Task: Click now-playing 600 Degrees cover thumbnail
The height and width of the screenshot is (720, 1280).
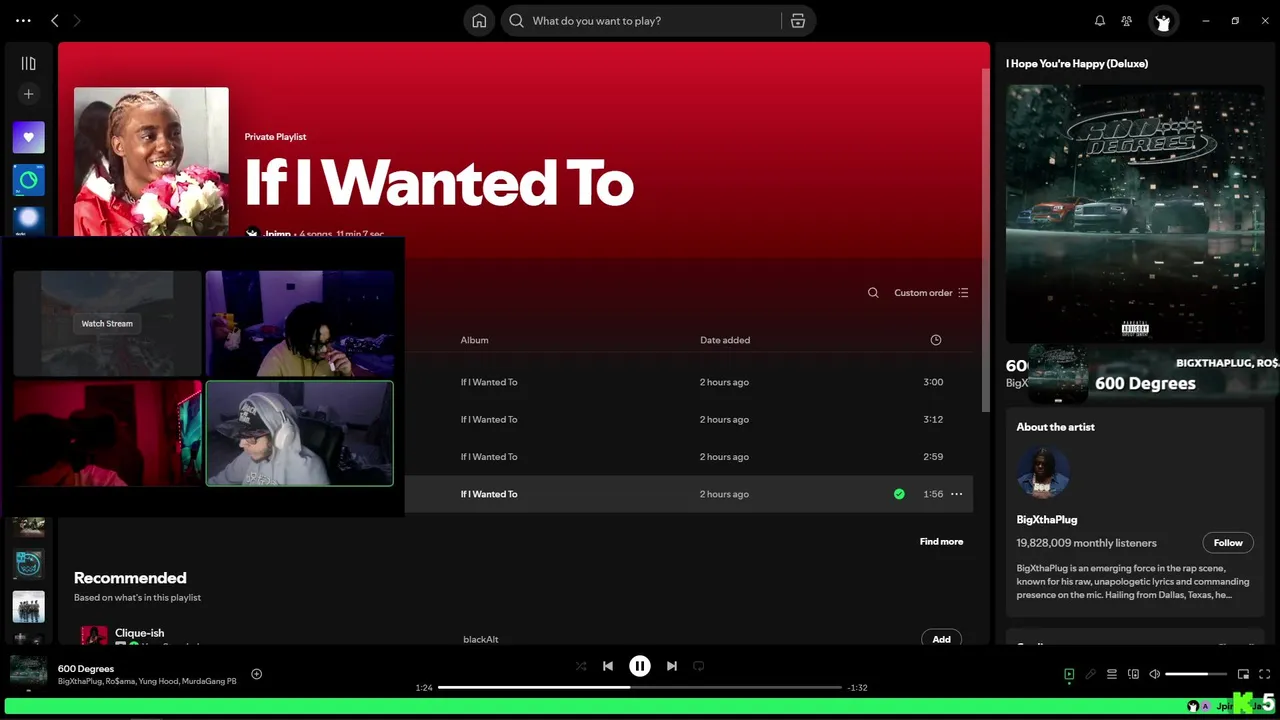Action: (x=28, y=672)
